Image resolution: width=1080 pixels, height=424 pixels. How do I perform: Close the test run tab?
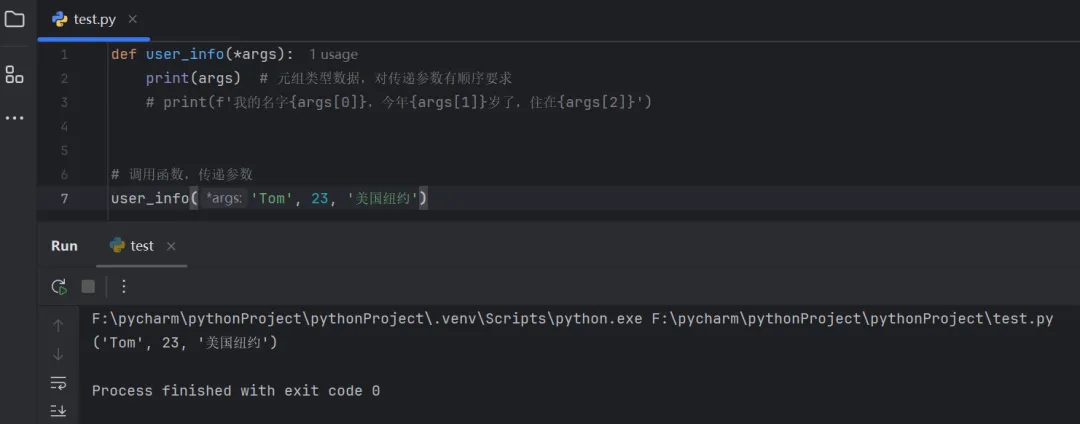pyautogui.click(x=171, y=246)
